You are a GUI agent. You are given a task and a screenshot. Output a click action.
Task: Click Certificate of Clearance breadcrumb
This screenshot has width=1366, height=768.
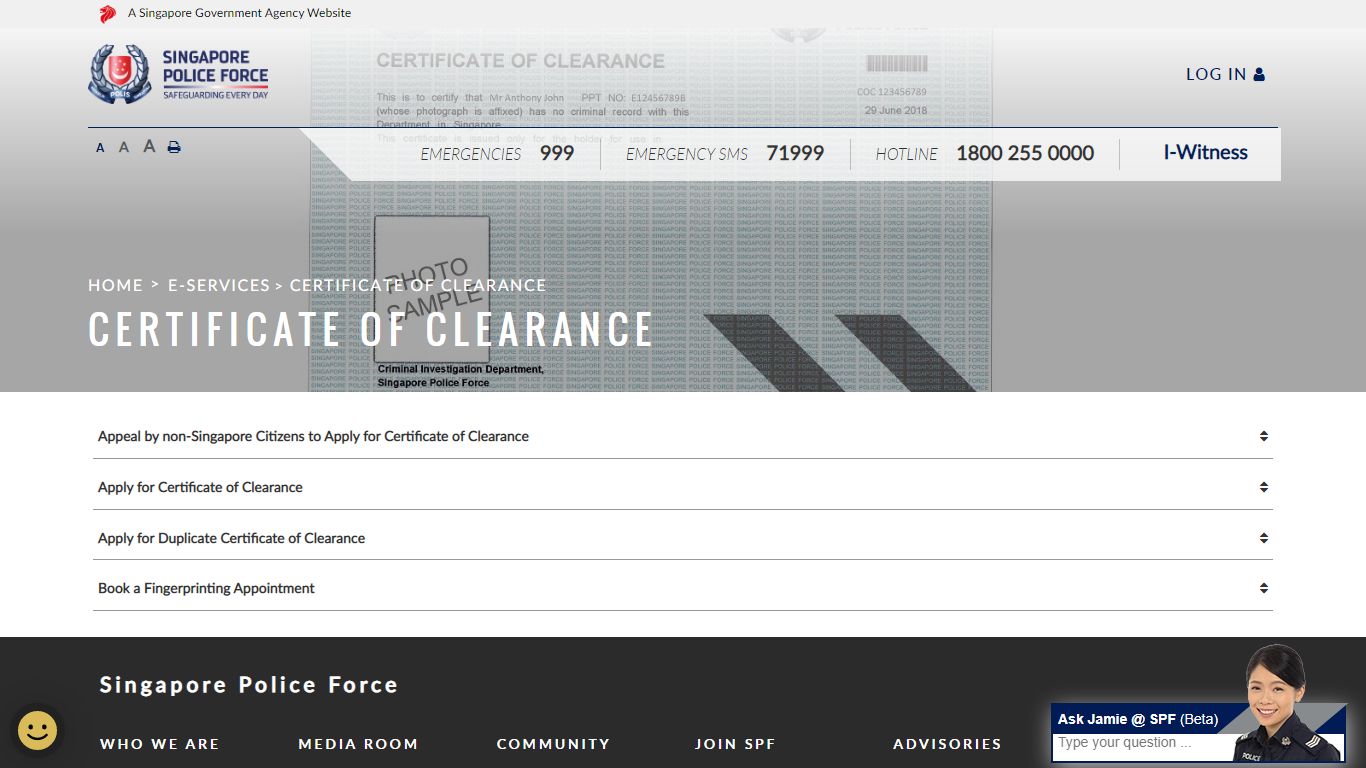[418, 285]
